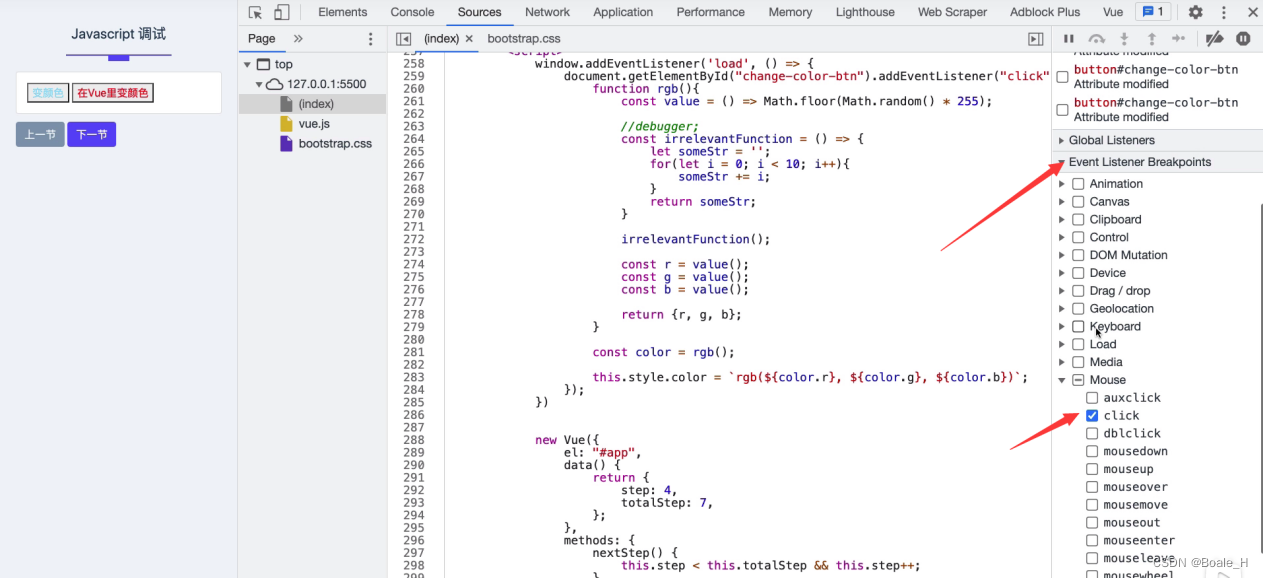
Task: Click the 变颜色 button
Action: [x=47, y=93]
